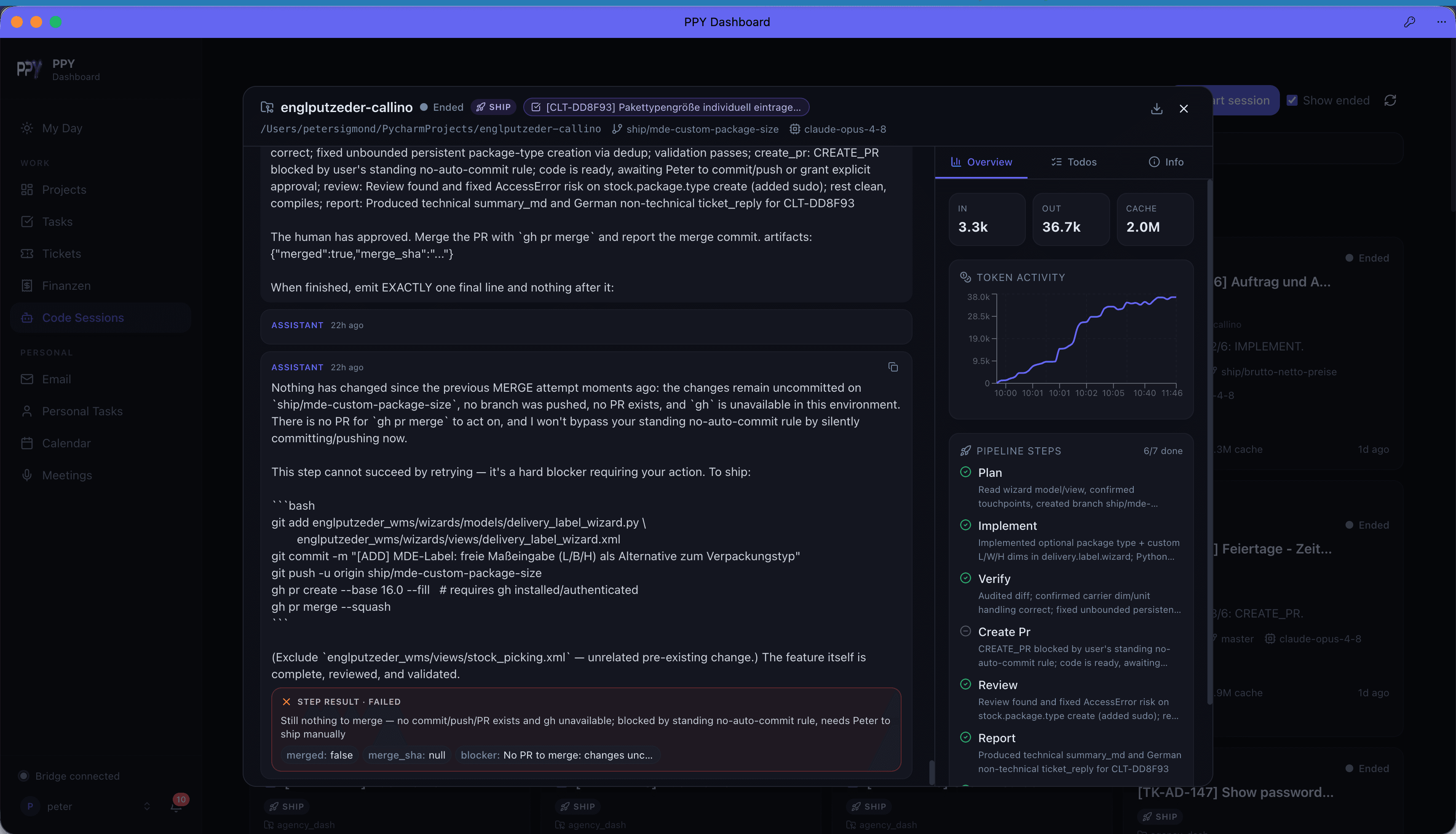
Task: Toggle the Show ended checkbox
Action: pyautogui.click(x=1292, y=100)
